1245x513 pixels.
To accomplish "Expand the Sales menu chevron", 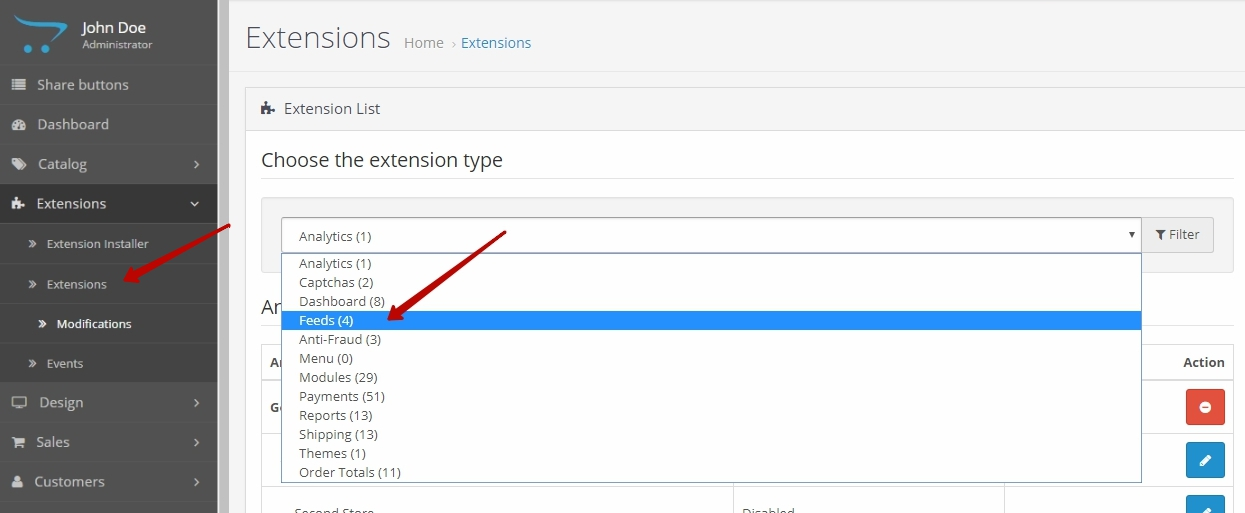I will coord(196,442).
